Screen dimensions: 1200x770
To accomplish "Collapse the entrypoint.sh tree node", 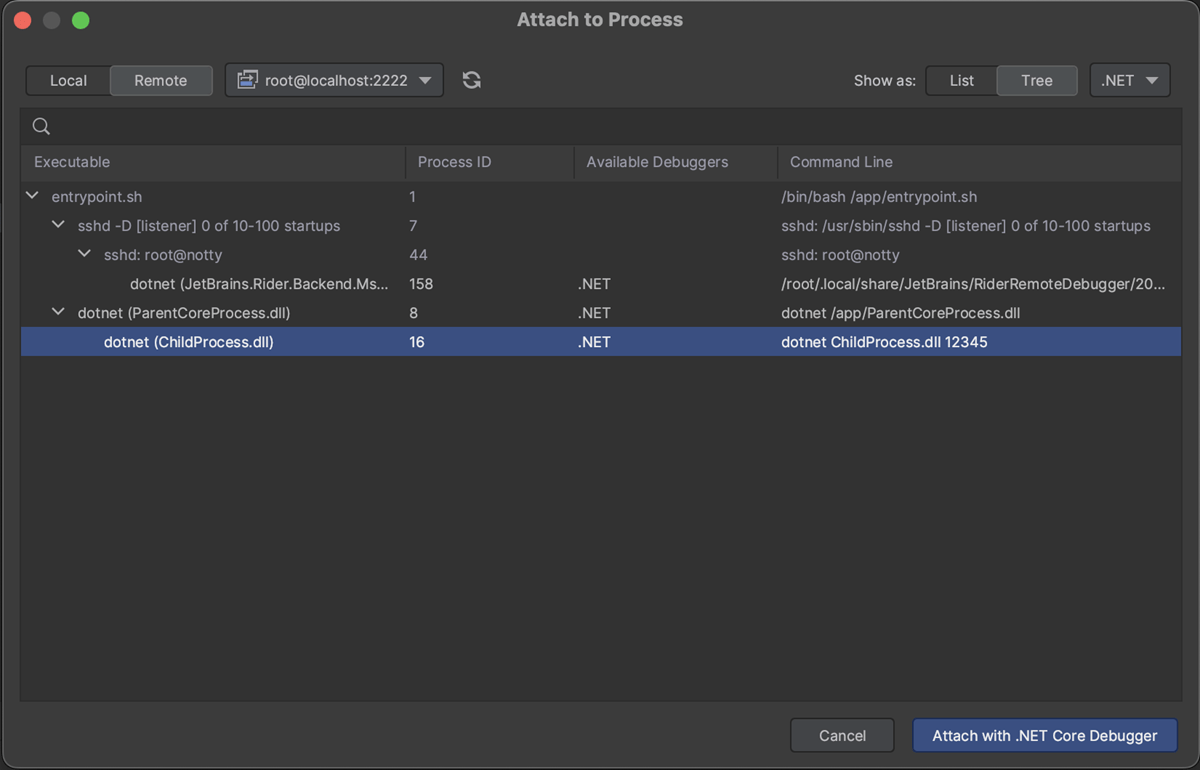I will (x=32, y=197).
